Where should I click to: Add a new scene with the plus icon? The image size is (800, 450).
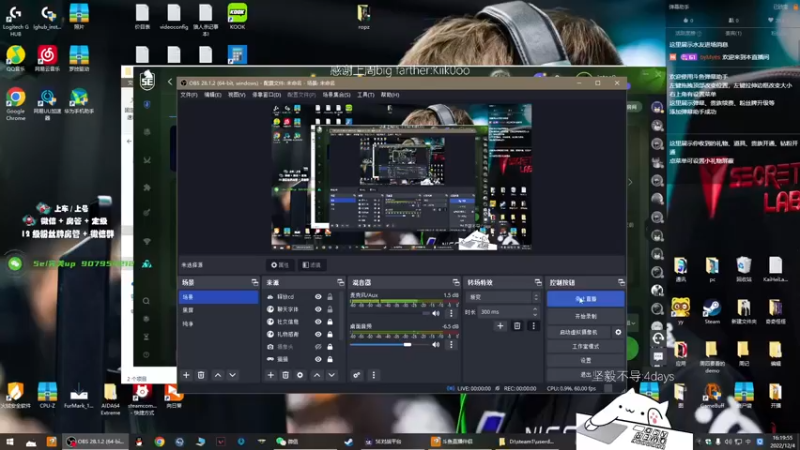(x=186, y=375)
